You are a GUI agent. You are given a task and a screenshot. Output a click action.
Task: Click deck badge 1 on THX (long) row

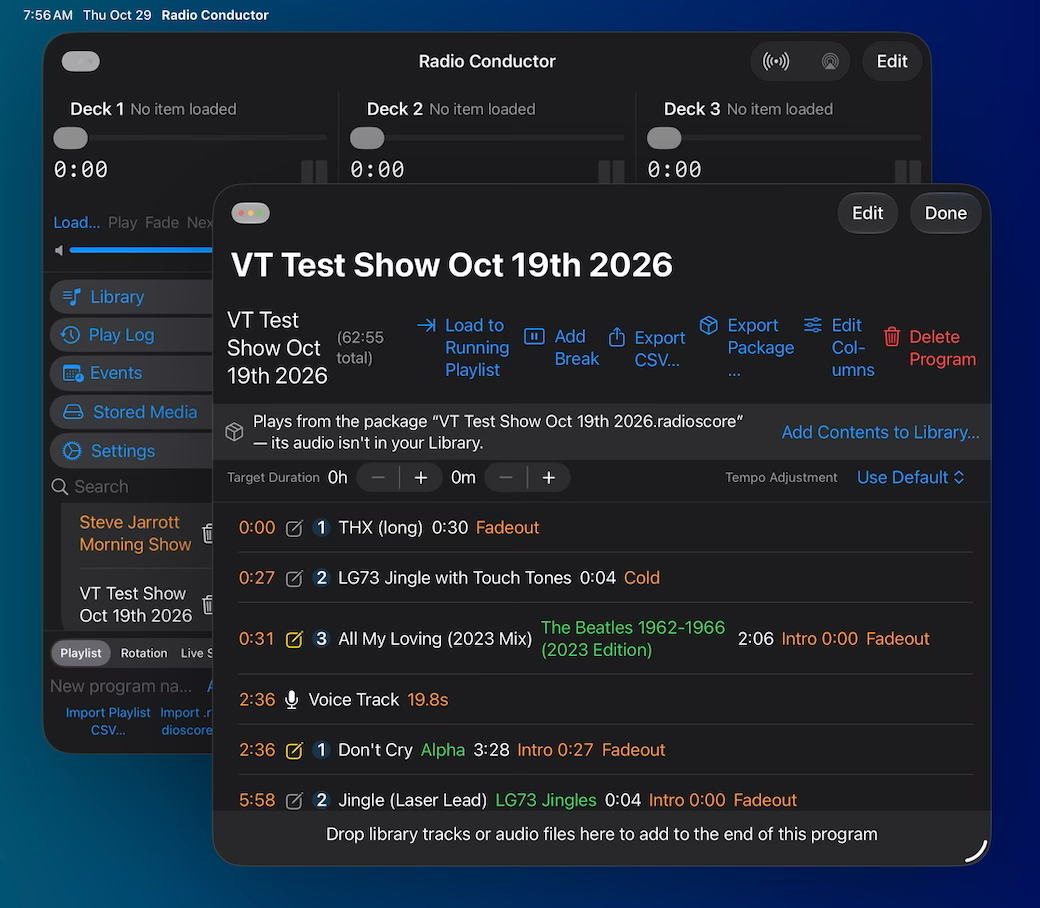click(321, 527)
